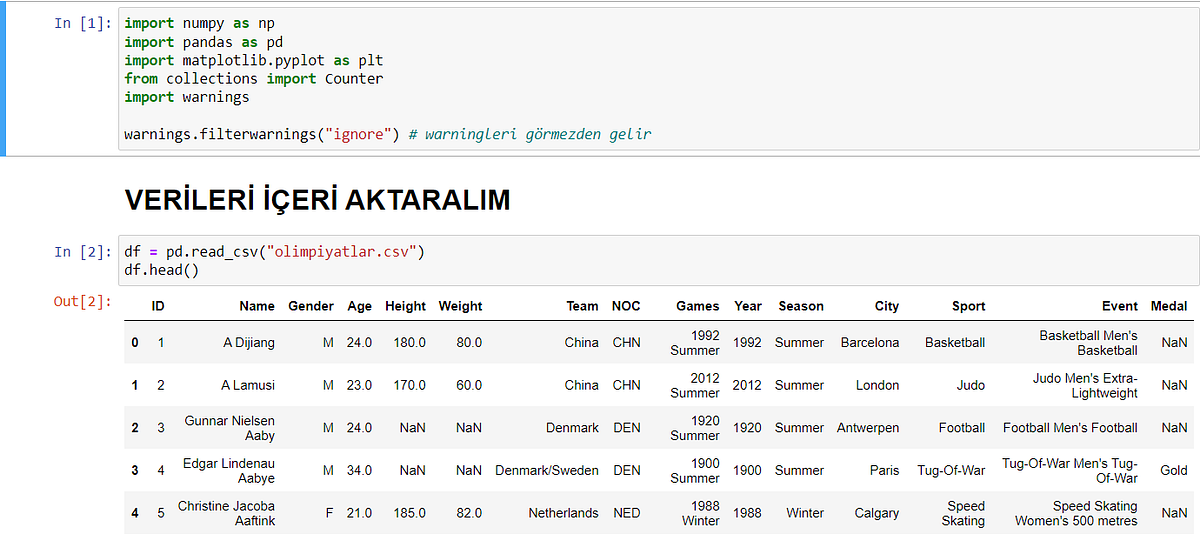Click the In [2] prompt label
The height and width of the screenshot is (541, 1200).
pyautogui.click(x=85, y=252)
